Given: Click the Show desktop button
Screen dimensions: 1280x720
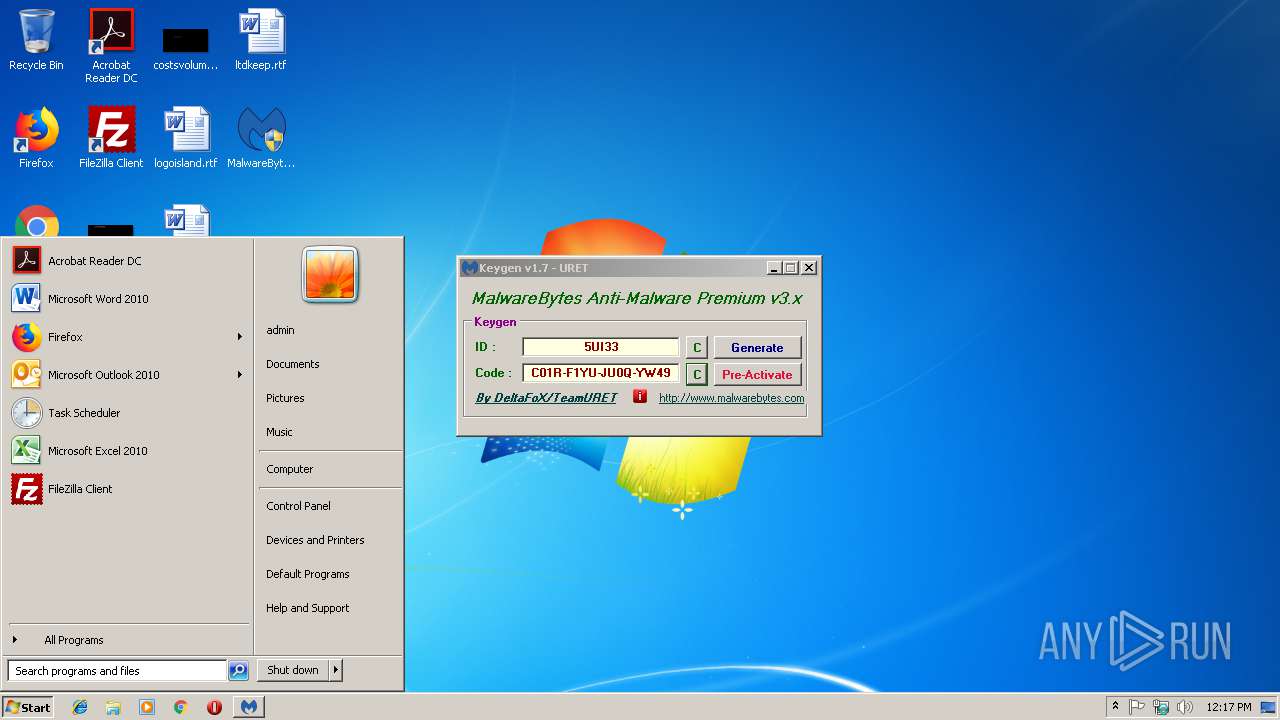Looking at the screenshot, I should point(1270,707).
